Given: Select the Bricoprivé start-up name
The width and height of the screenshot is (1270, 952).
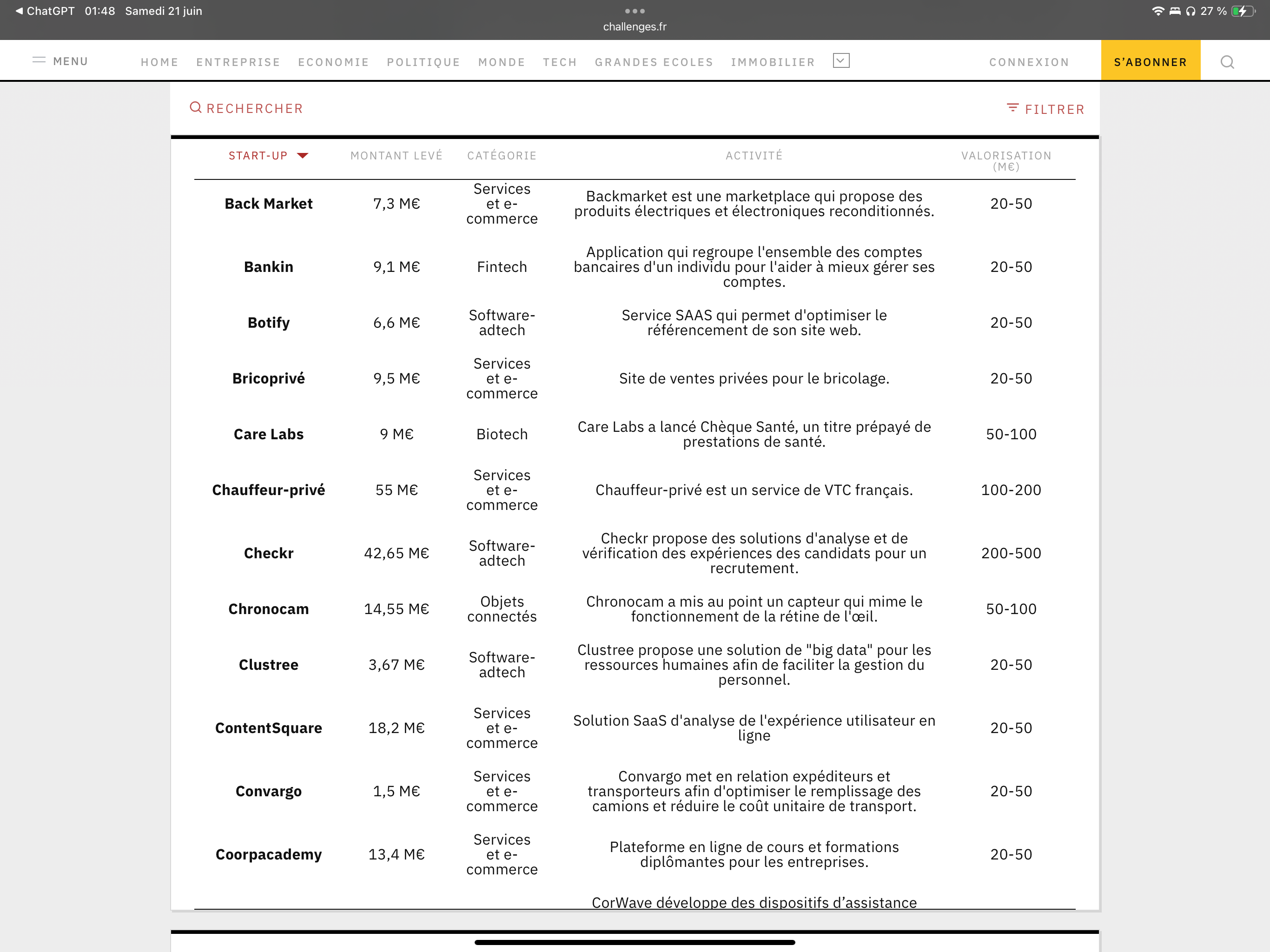Looking at the screenshot, I should [x=269, y=378].
